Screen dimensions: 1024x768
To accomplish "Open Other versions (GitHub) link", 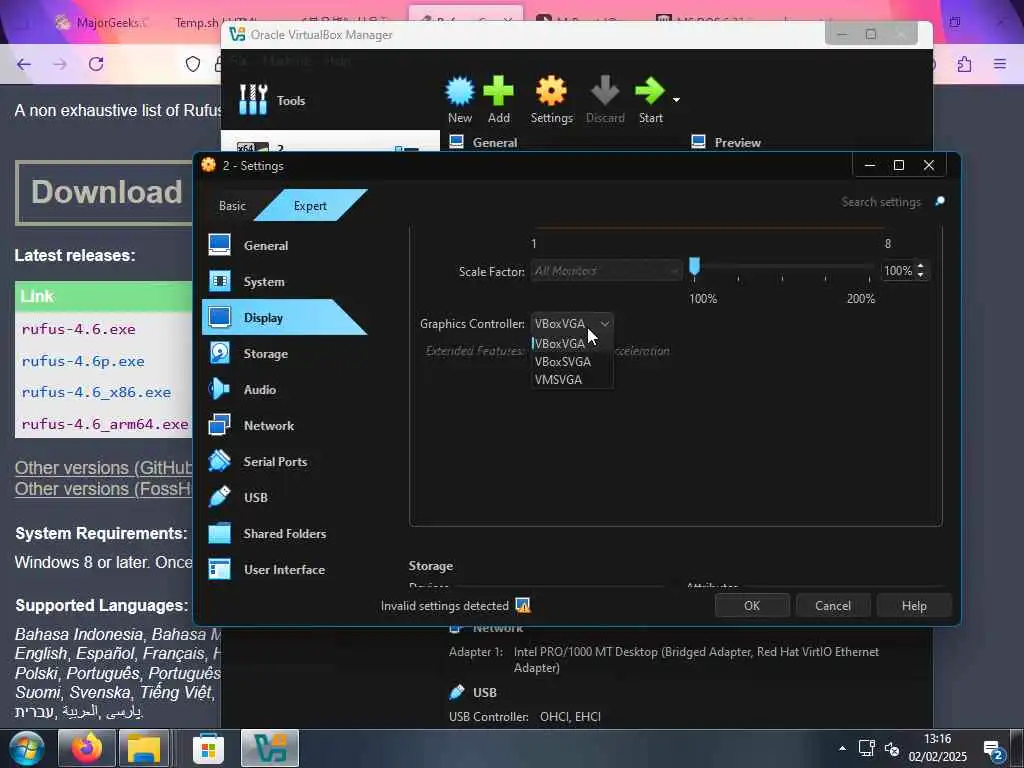I will click(x=104, y=468).
